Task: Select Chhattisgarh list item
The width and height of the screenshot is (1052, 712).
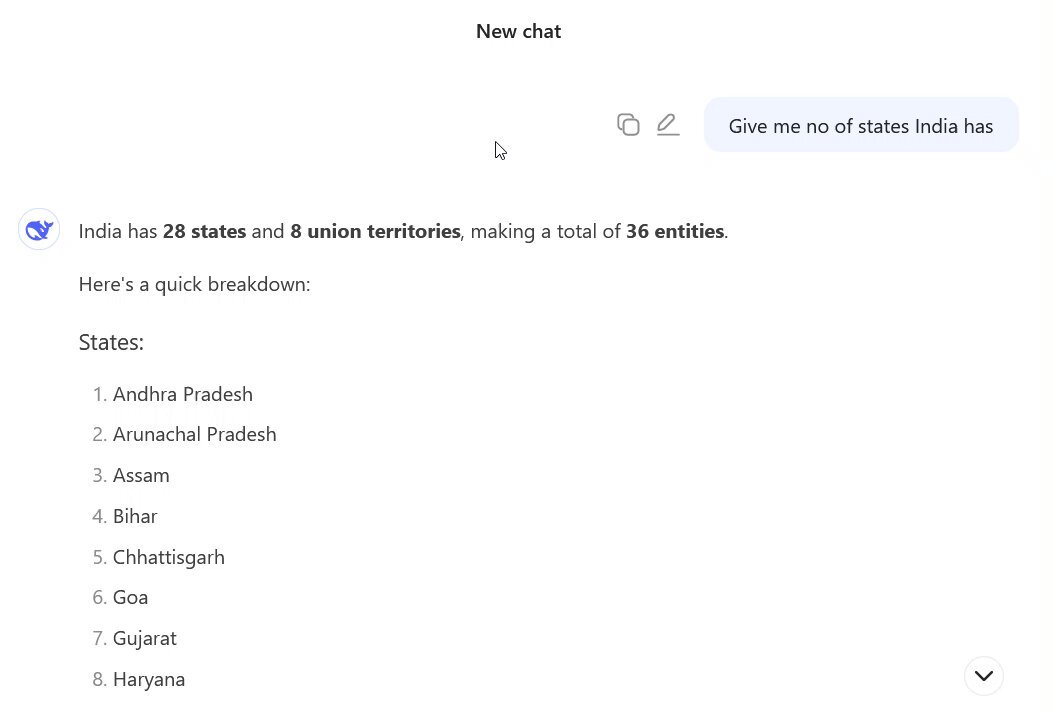Action: [x=168, y=558]
